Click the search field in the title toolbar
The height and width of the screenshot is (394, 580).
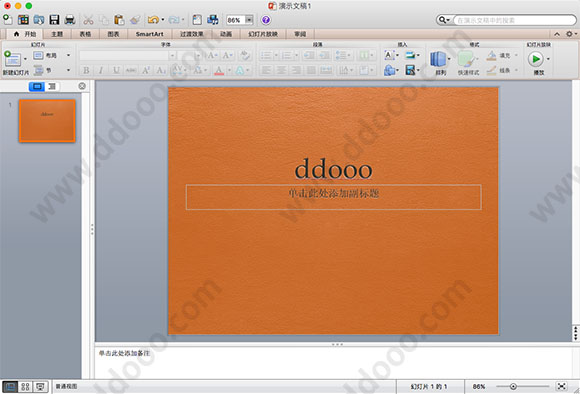tap(515, 20)
